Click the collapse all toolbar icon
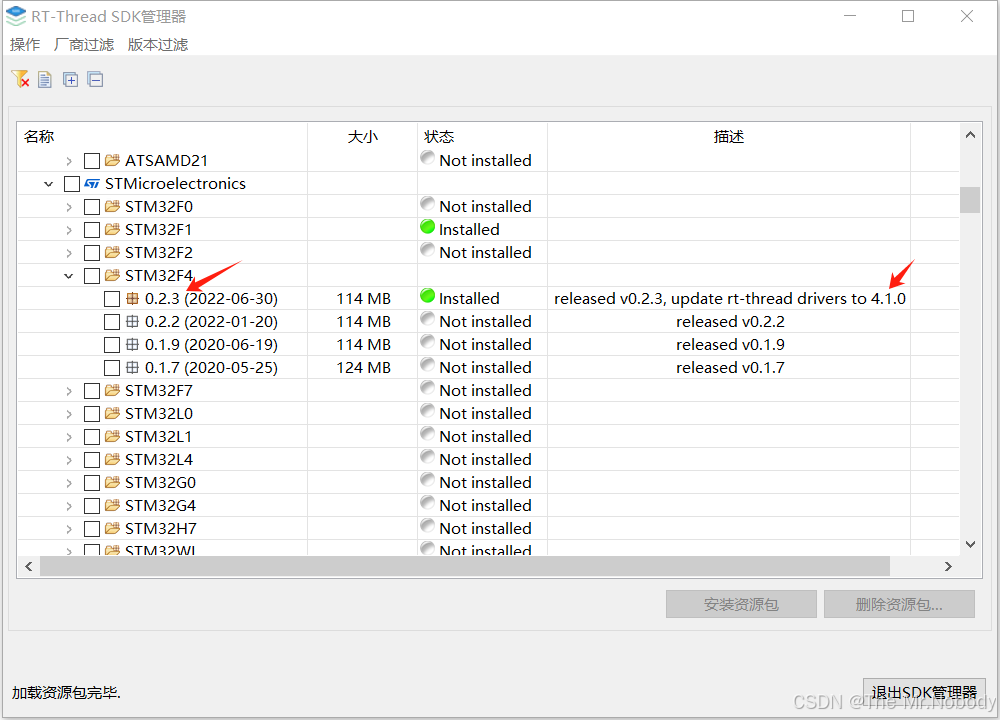Viewport: 1000px width, 720px height. [96, 80]
